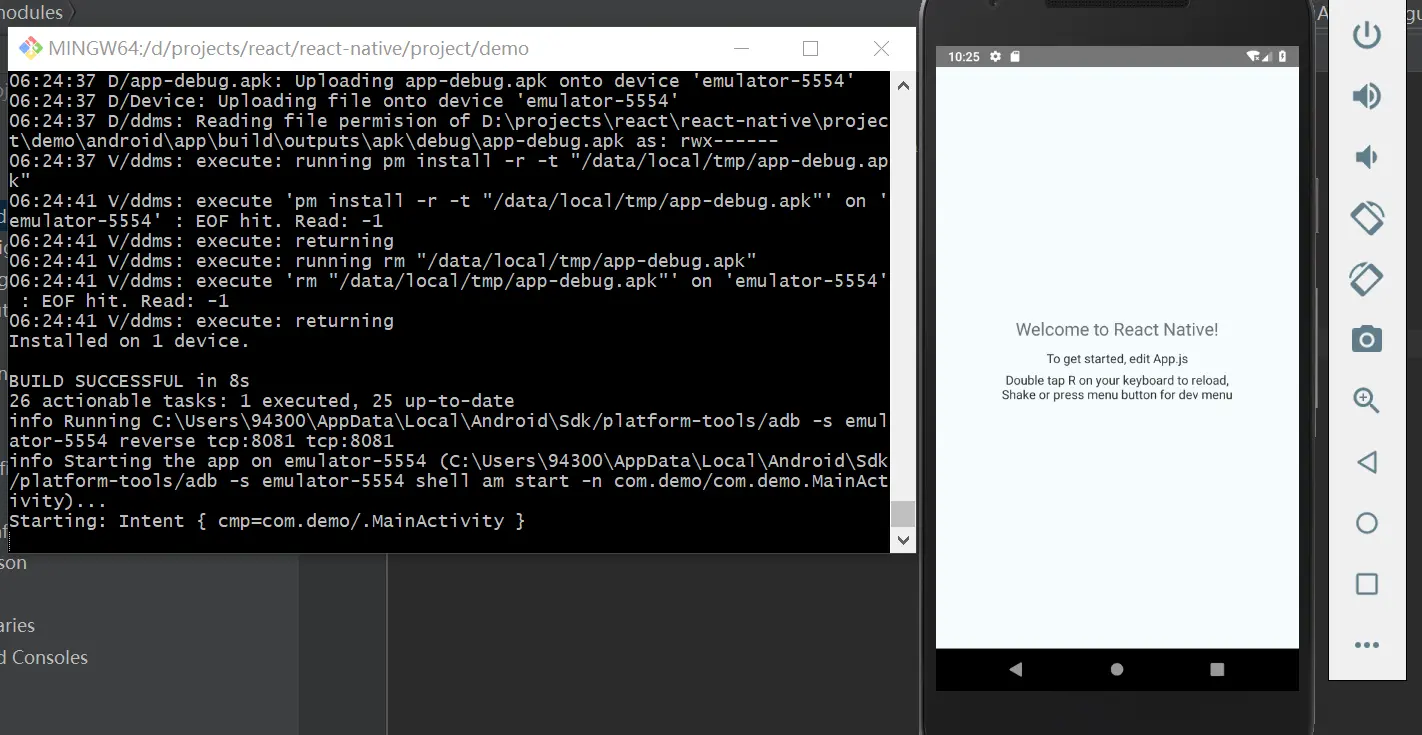
Task: Tap the recent apps square on the phone's navigation bar
Action: coord(1217,669)
